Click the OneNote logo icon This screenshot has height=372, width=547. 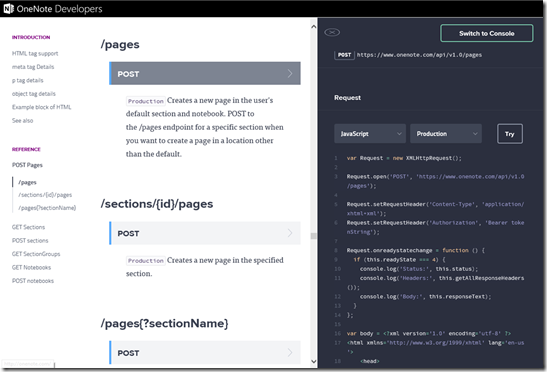tap(8, 8)
